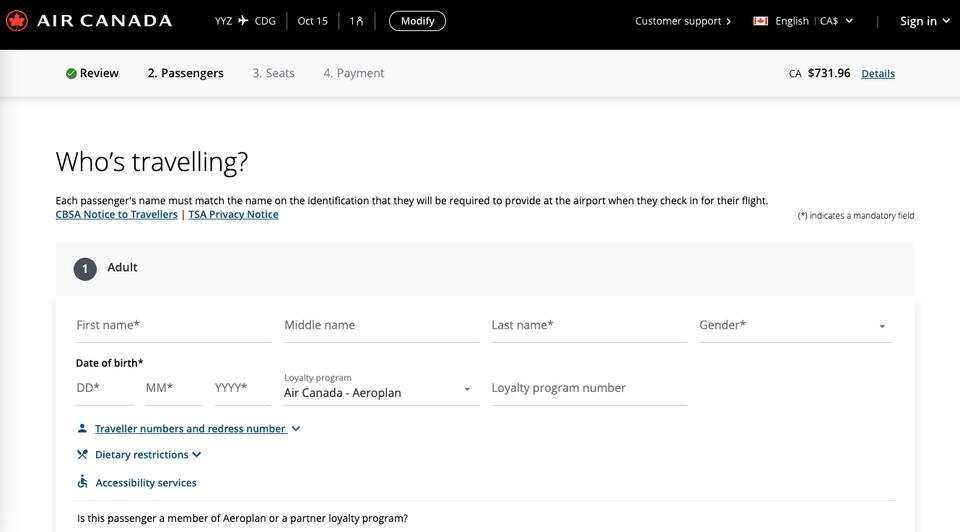Click the Canadian flag icon
Viewport: 960px width, 532px height.
click(760, 21)
